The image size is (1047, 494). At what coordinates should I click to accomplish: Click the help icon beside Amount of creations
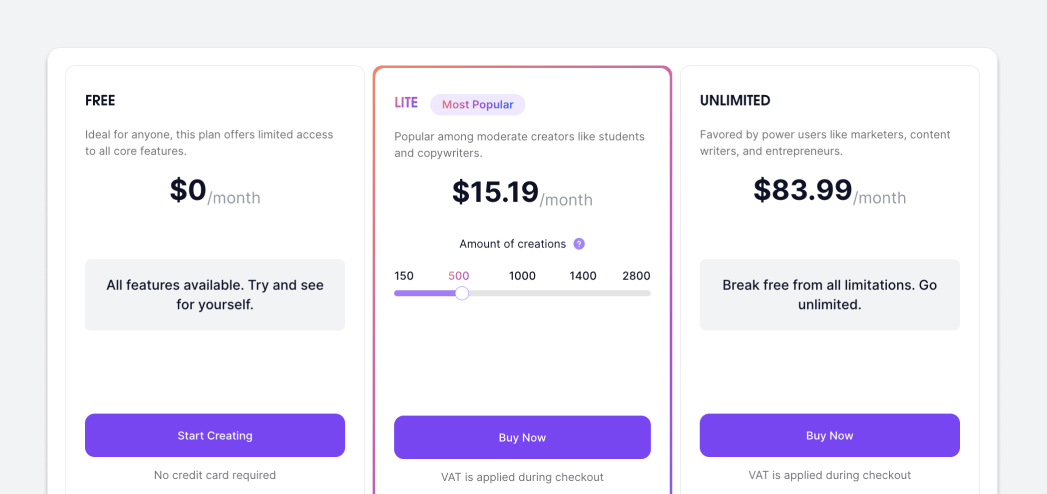click(x=579, y=244)
